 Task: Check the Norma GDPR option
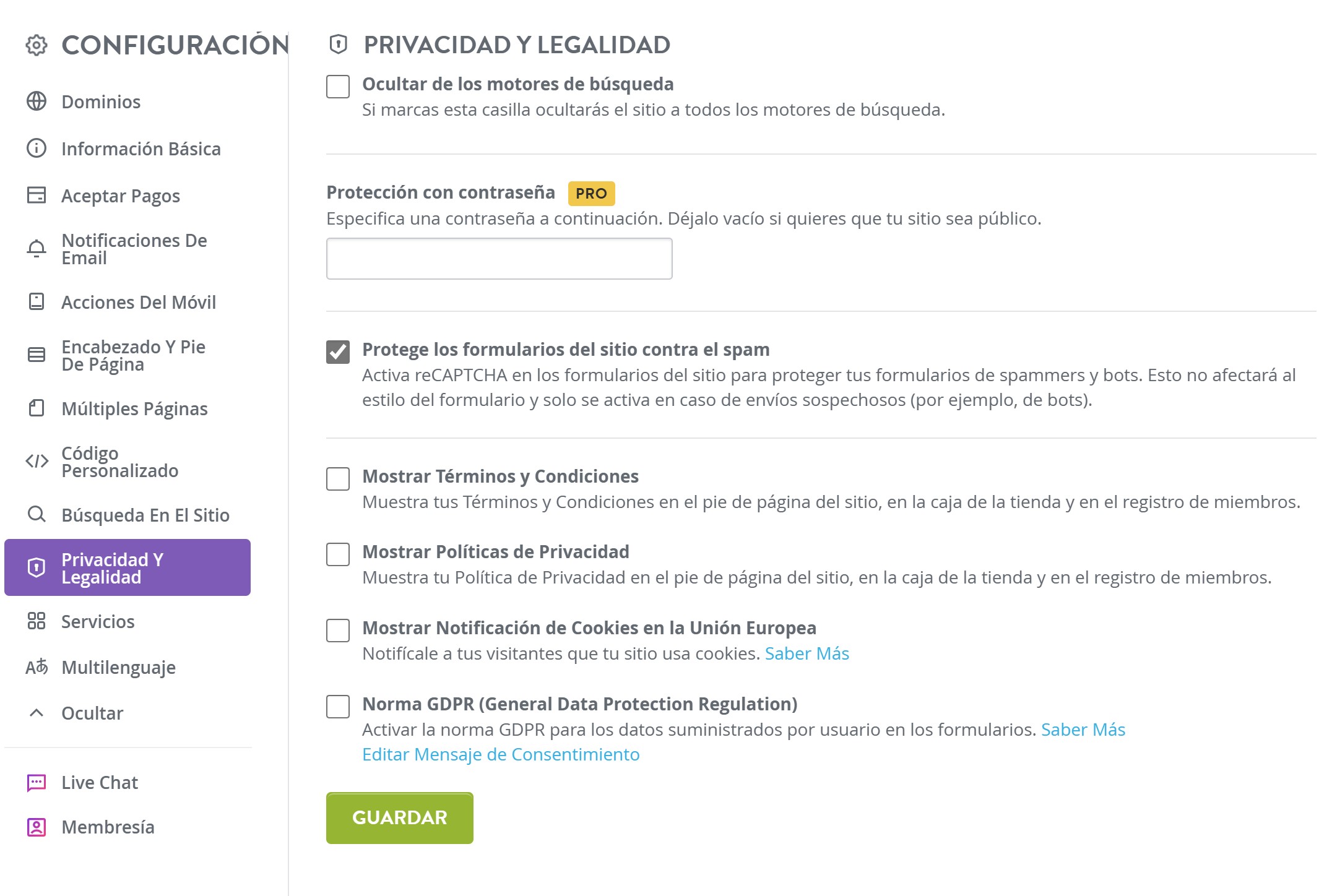click(337, 707)
